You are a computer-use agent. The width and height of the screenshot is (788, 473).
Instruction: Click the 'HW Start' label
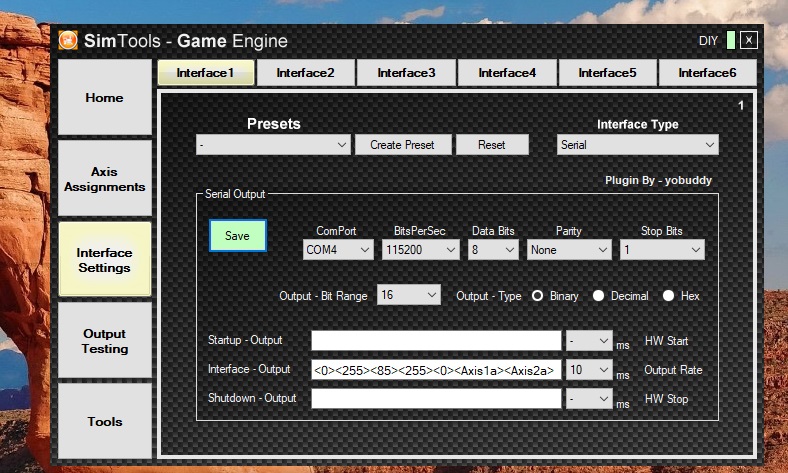[x=666, y=341]
